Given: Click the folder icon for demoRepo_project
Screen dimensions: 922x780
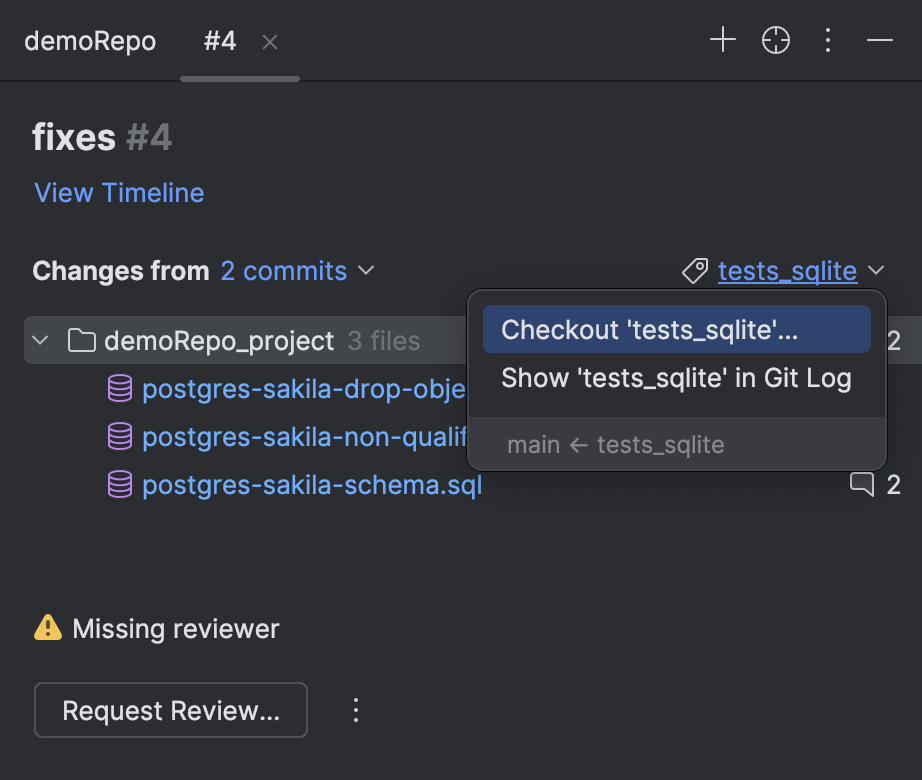Looking at the screenshot, I should (x=81, y=340).
